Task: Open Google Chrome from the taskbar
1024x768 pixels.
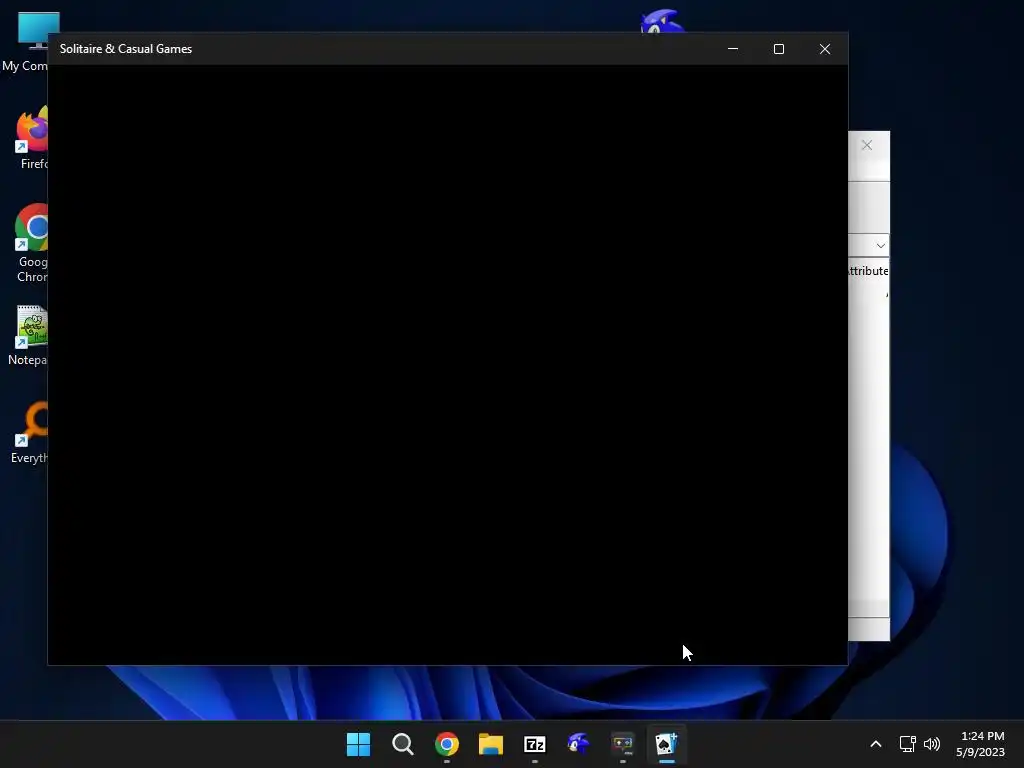Action: click(447, 744)
